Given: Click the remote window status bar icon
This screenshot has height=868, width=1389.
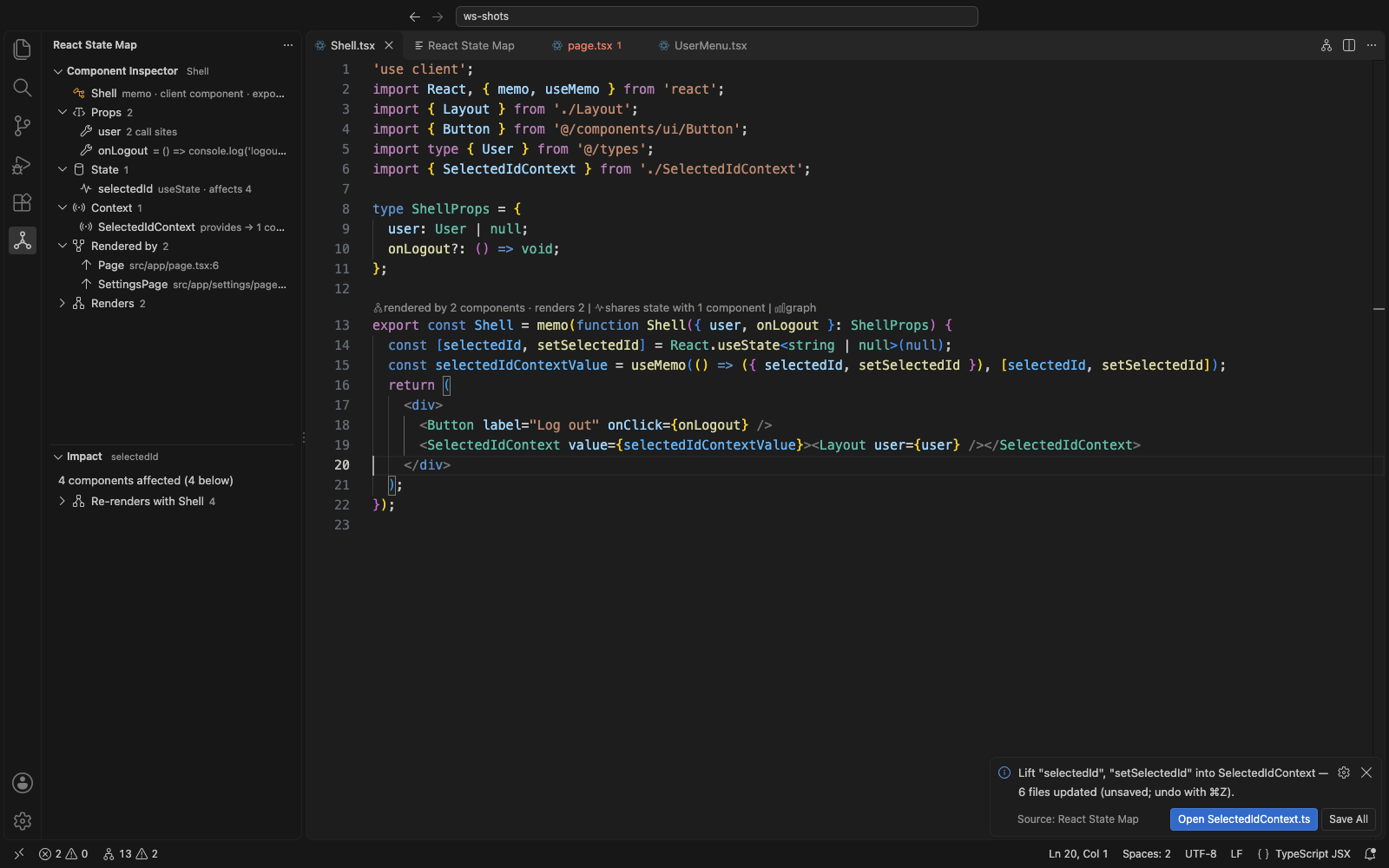Looking at the screenshot, I should coord(19,854).
